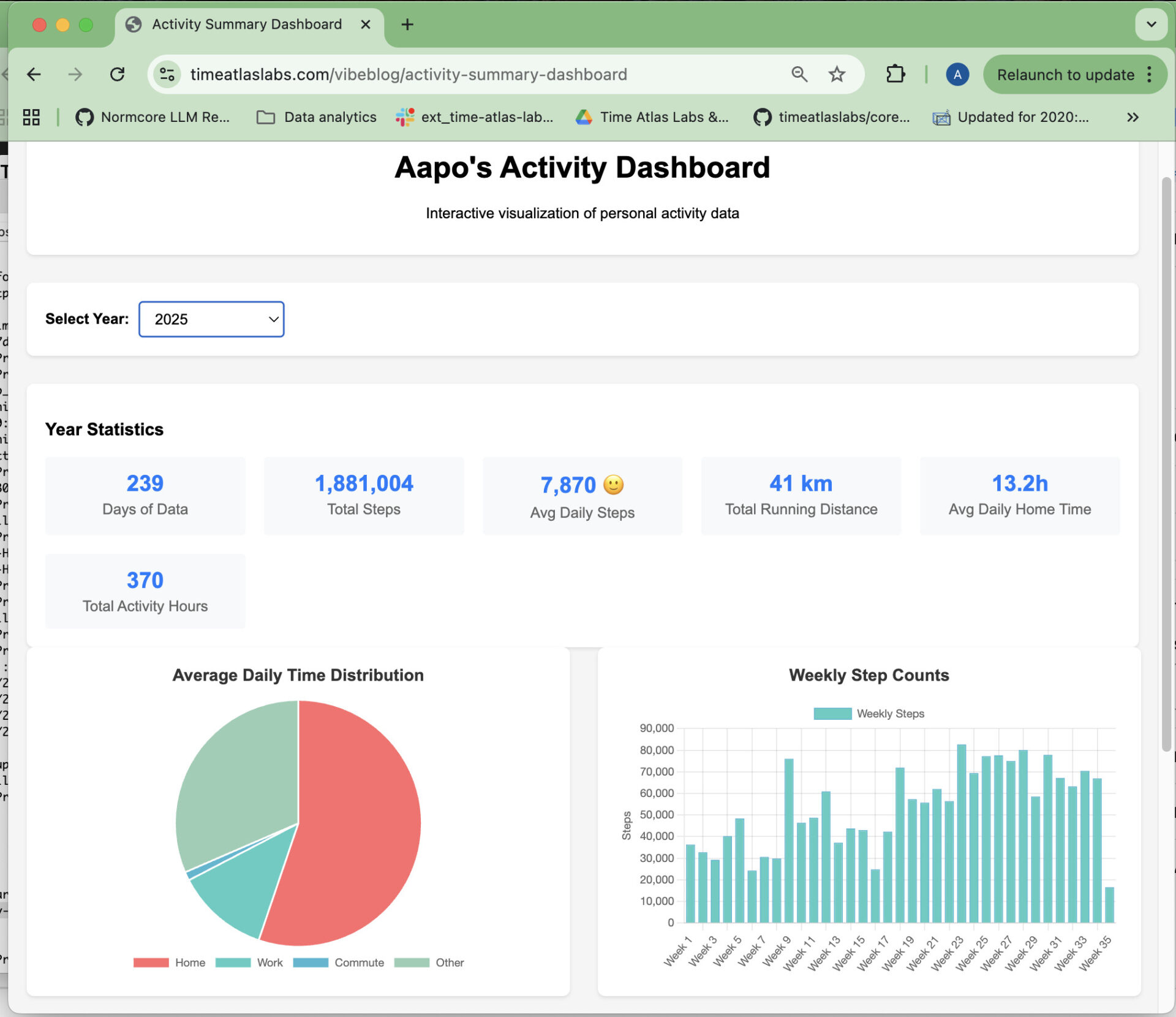Open site permissions via the address bar icon
Screen dimensions: 1176x1017
166,74
